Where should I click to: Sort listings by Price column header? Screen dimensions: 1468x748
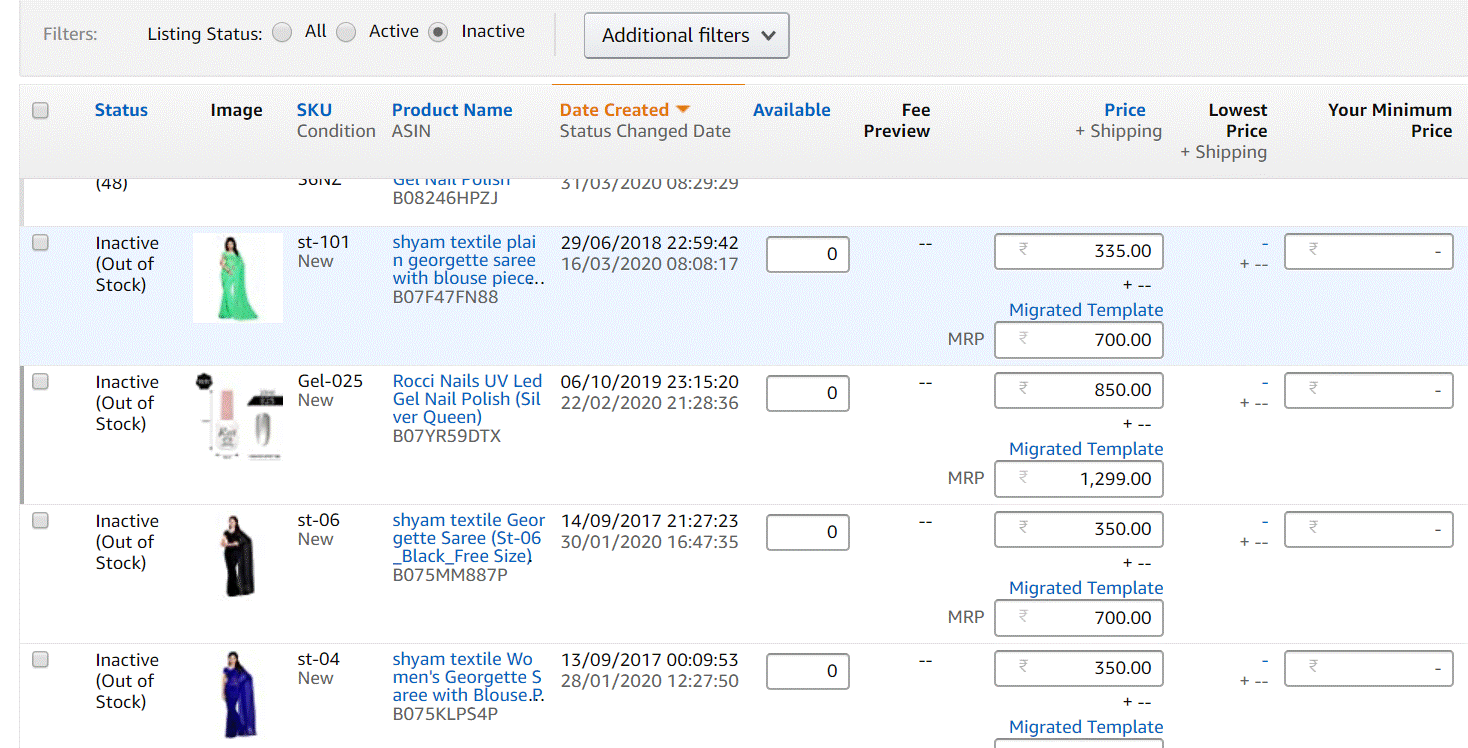pyautogui.click(x=1124, y=110)
